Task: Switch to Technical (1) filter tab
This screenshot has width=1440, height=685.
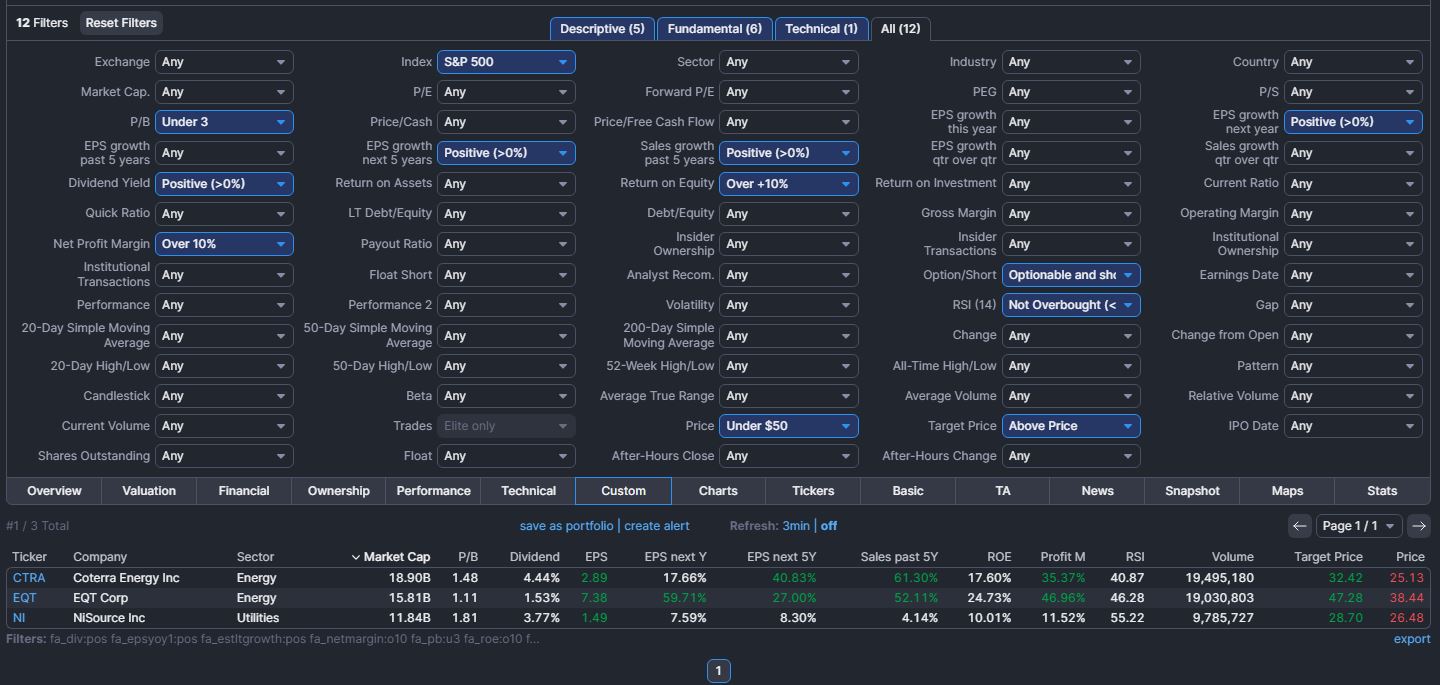Action: 821,29
